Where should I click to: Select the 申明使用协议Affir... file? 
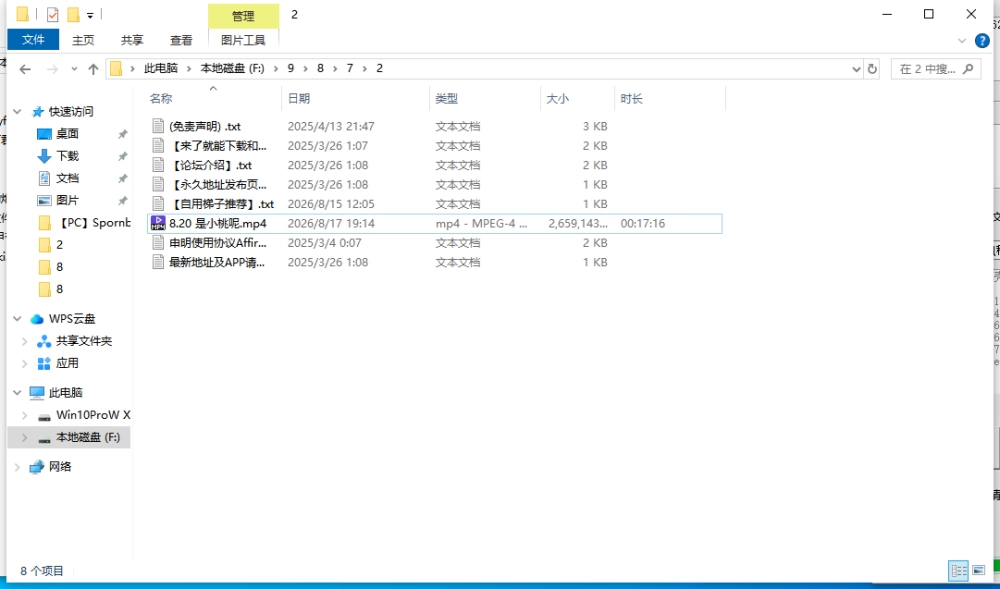218,243
